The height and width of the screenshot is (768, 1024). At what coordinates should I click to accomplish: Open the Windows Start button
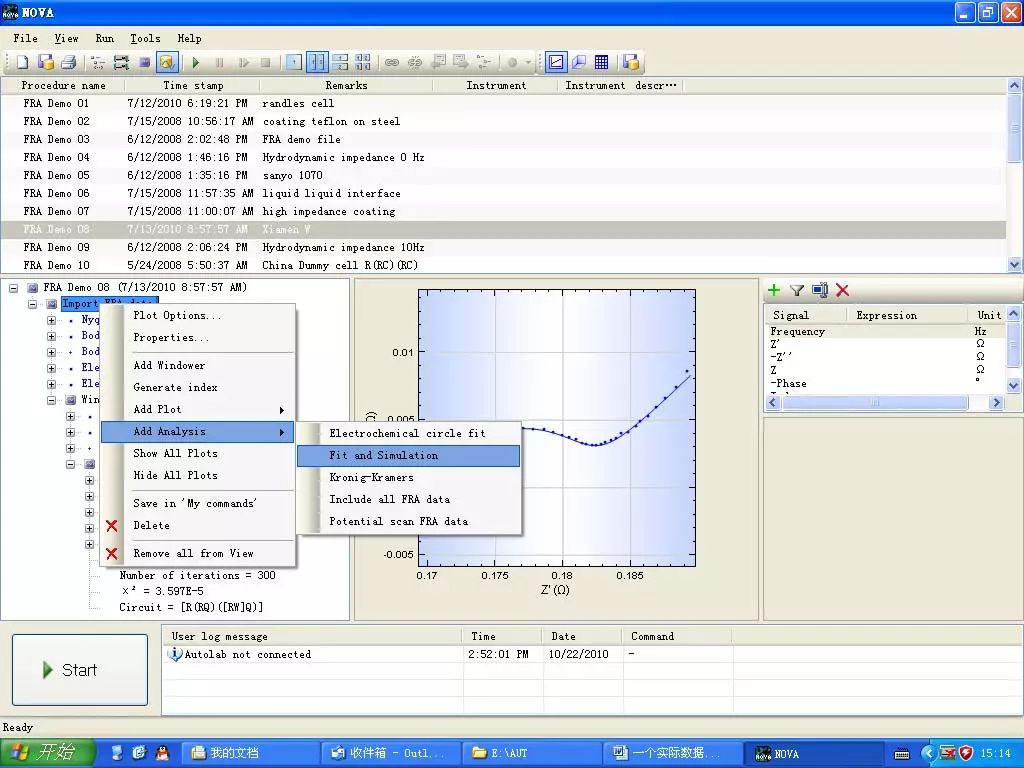pos(47,753)
